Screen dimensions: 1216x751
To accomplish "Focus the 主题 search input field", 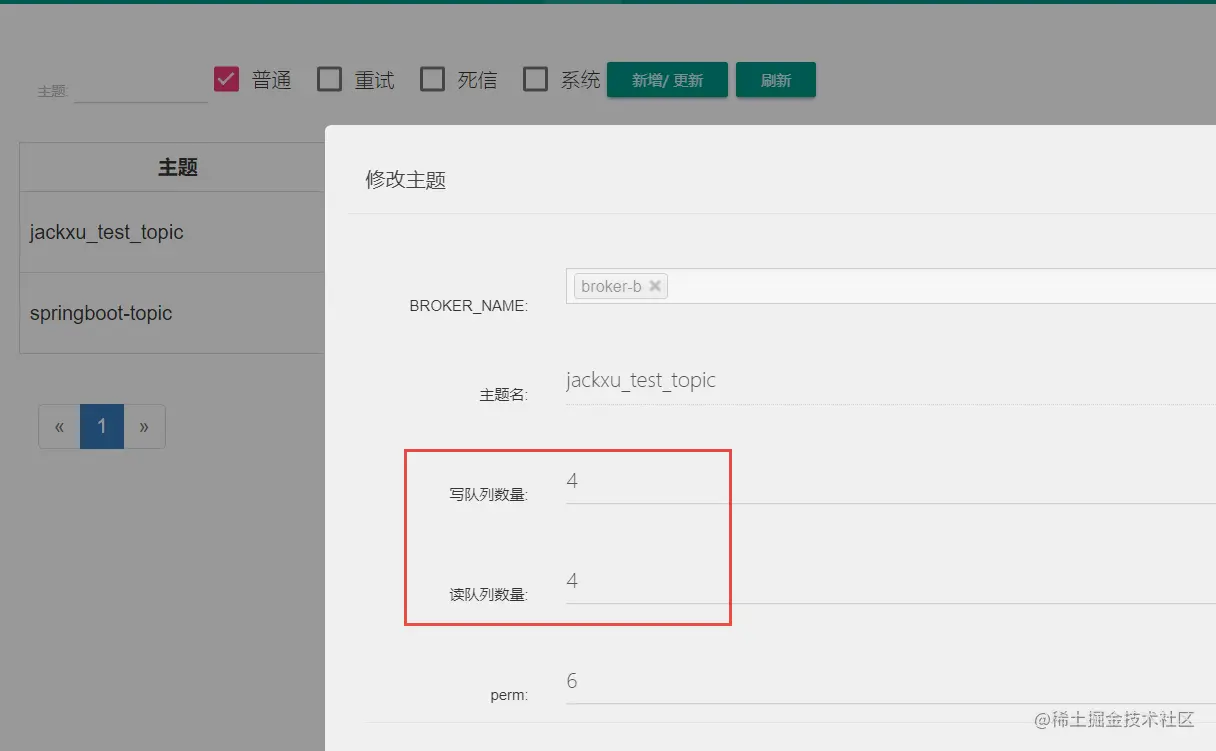I will pyautogui.click(x=140, y=90).
